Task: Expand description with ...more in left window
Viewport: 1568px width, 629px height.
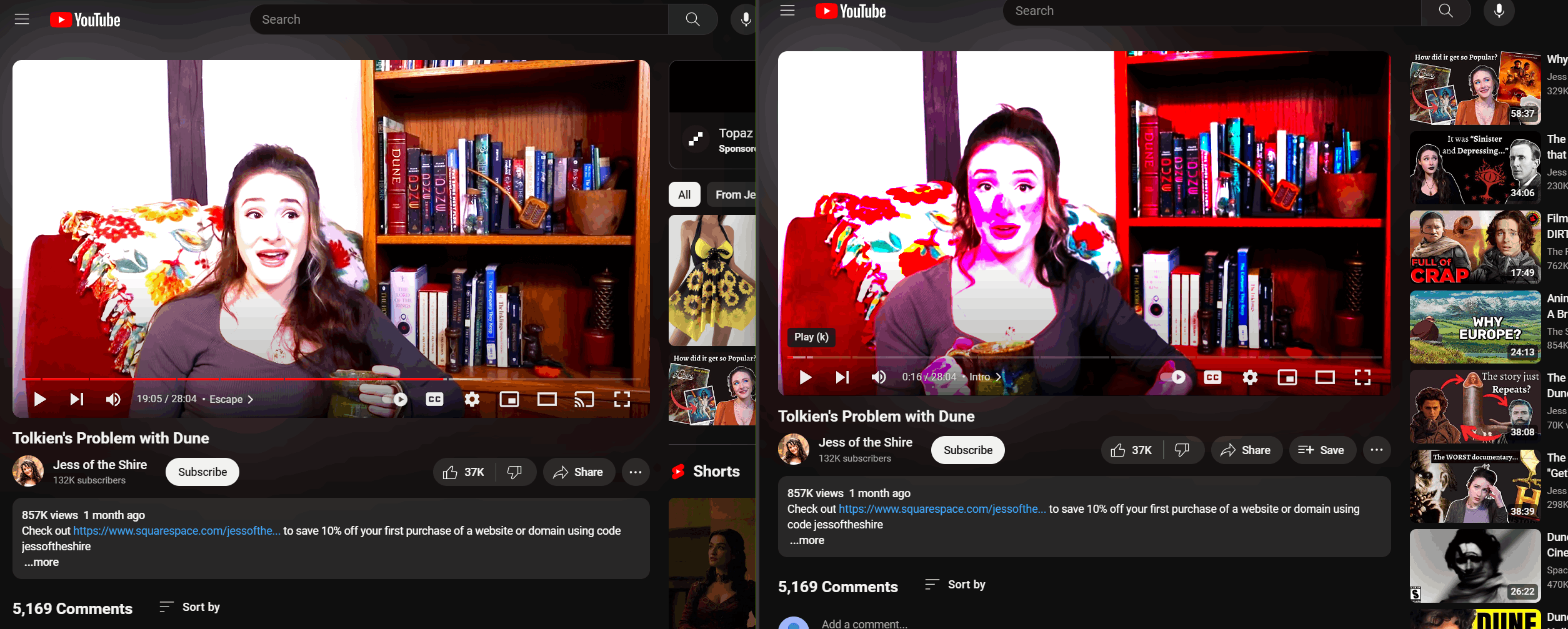Action: 41,562
